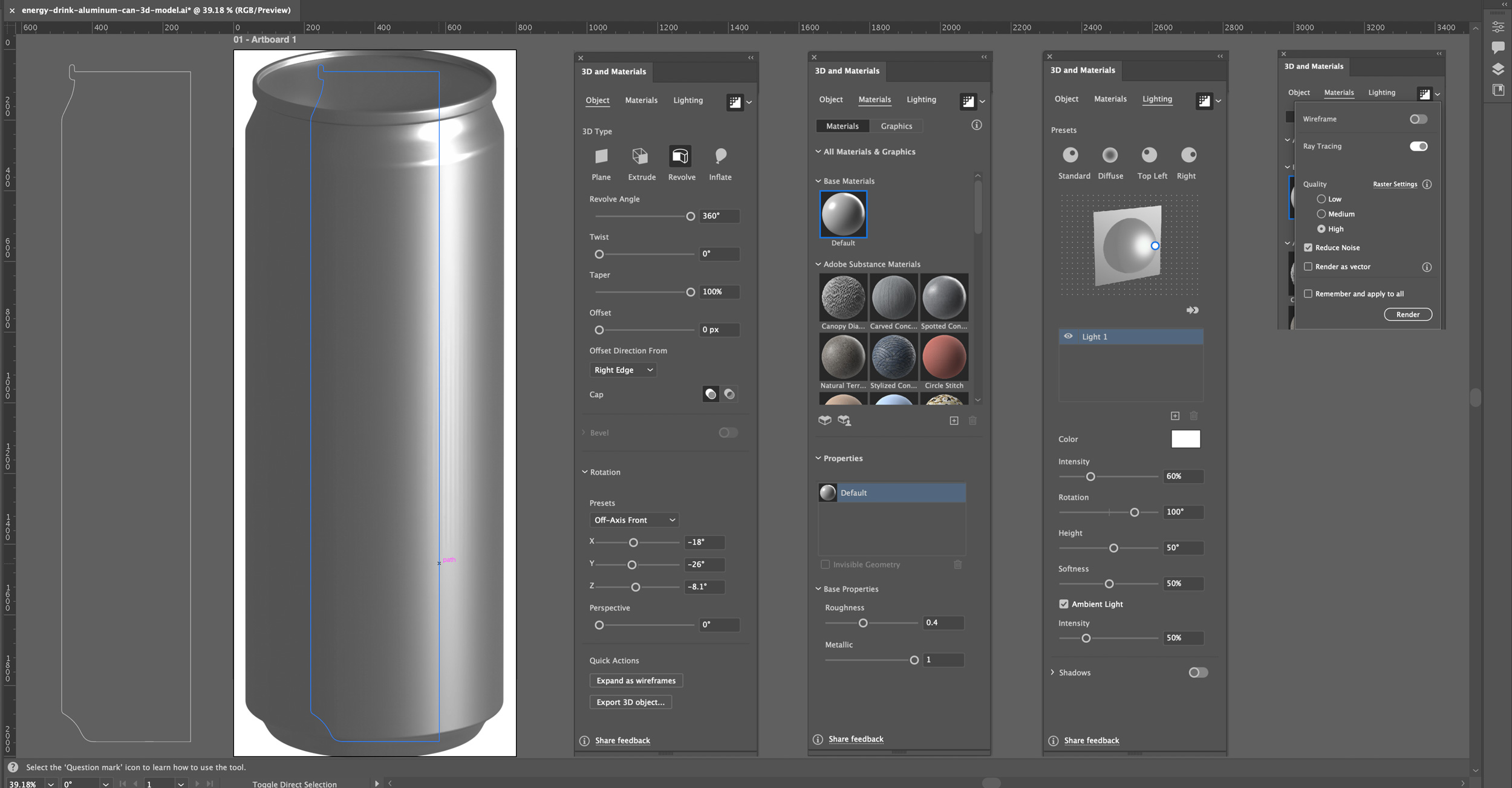Viewport: 1512px width, 788px height.
Task: Open the Raster Settings link
Action: click(1395, 184)
